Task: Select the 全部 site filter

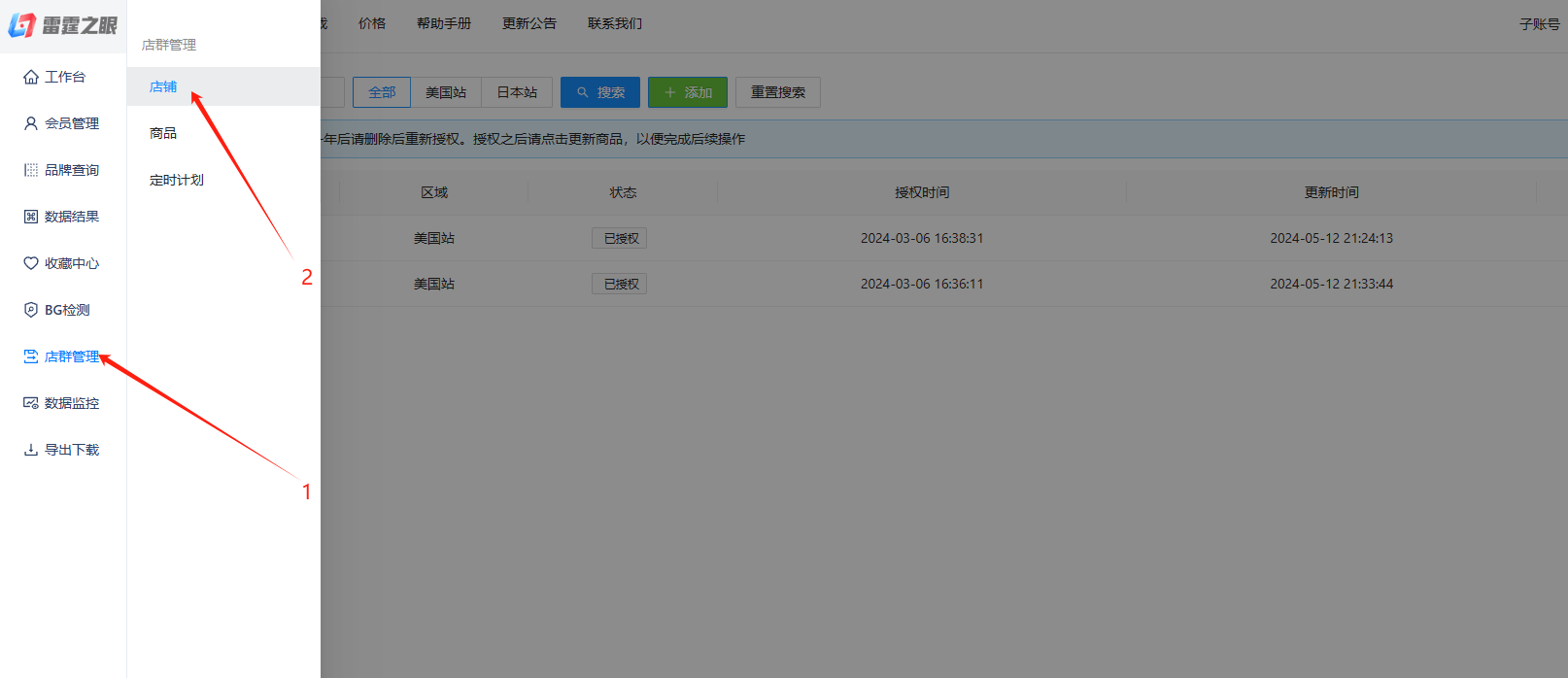Action: pos(382,92)
